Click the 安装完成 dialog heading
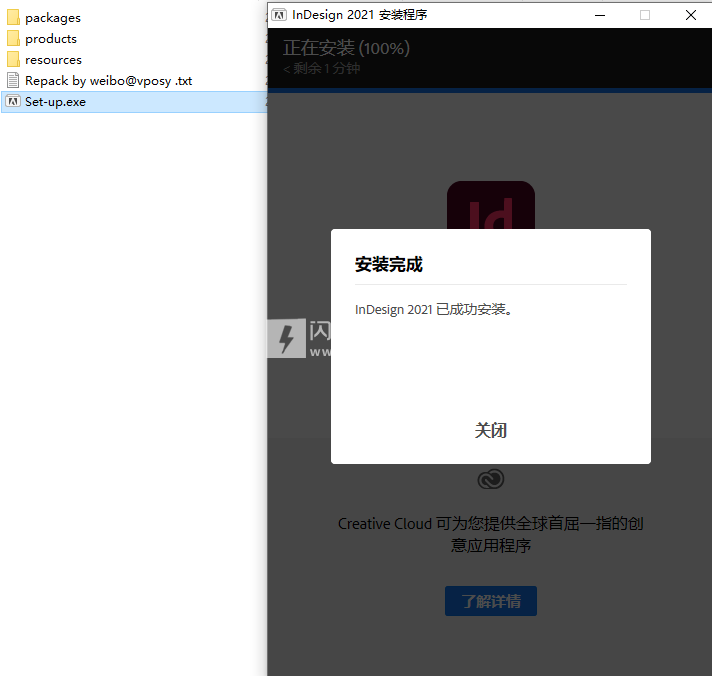The height and width of the screenshot is (676, 712). point(389,264)
